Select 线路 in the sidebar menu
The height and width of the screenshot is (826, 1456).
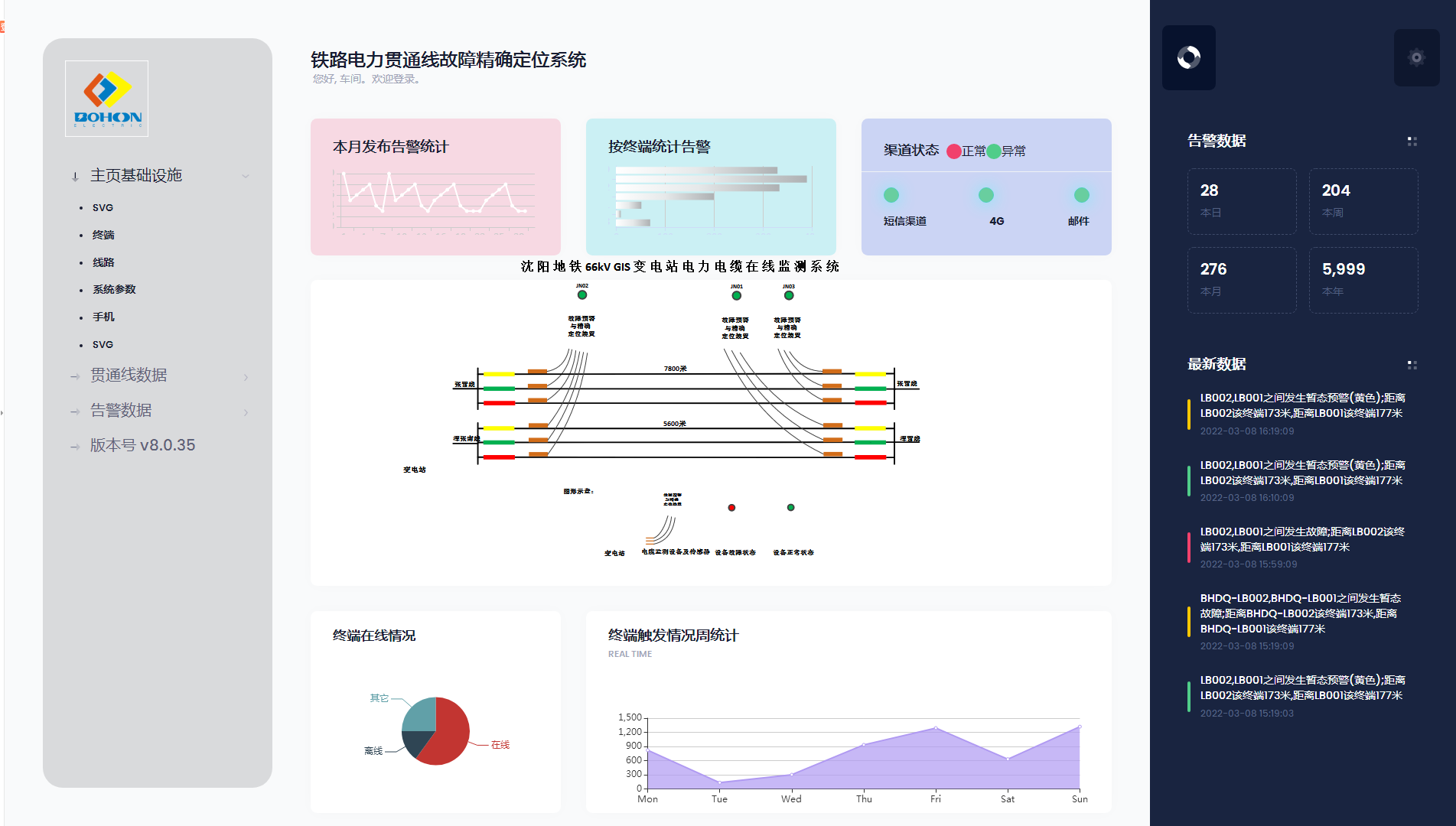103,262
